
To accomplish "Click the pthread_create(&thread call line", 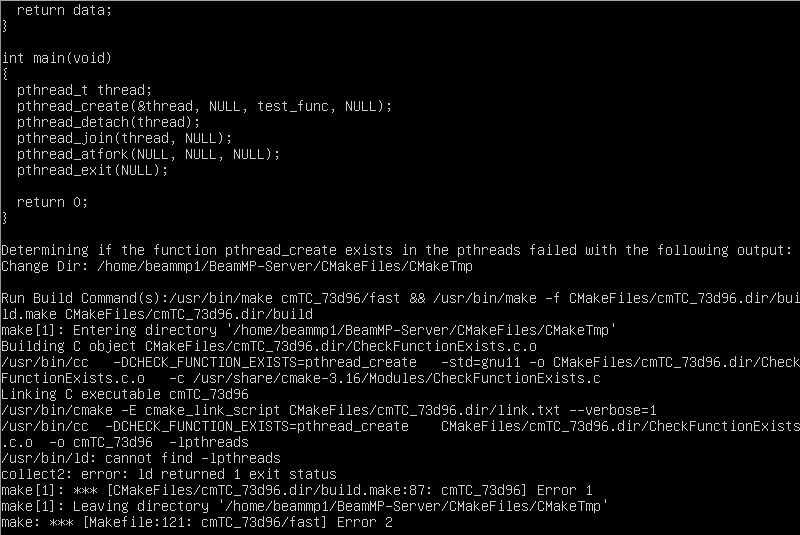I will (x=204, y=106).
